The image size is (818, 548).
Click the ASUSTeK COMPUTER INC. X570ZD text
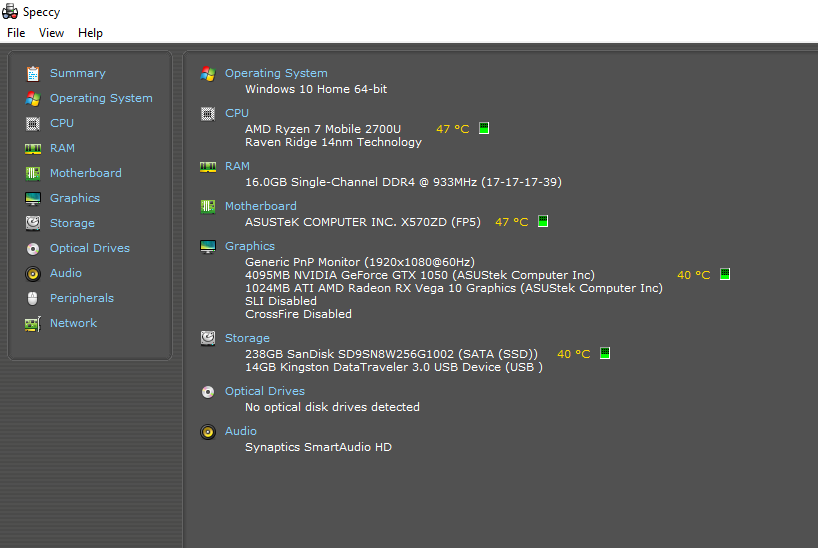click(363, 222)
